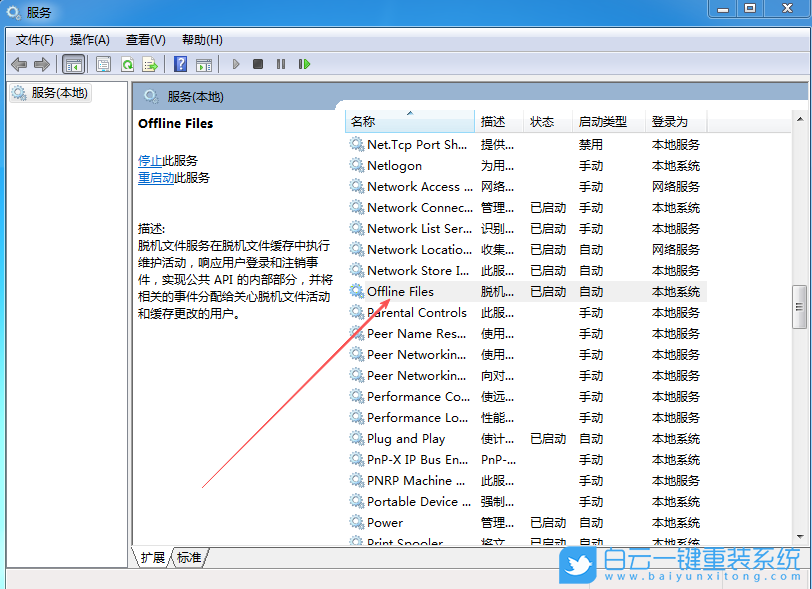Click the Restart service toolbar icon
This screenshot has height=589, width=812.
click(x=305, y=64)
